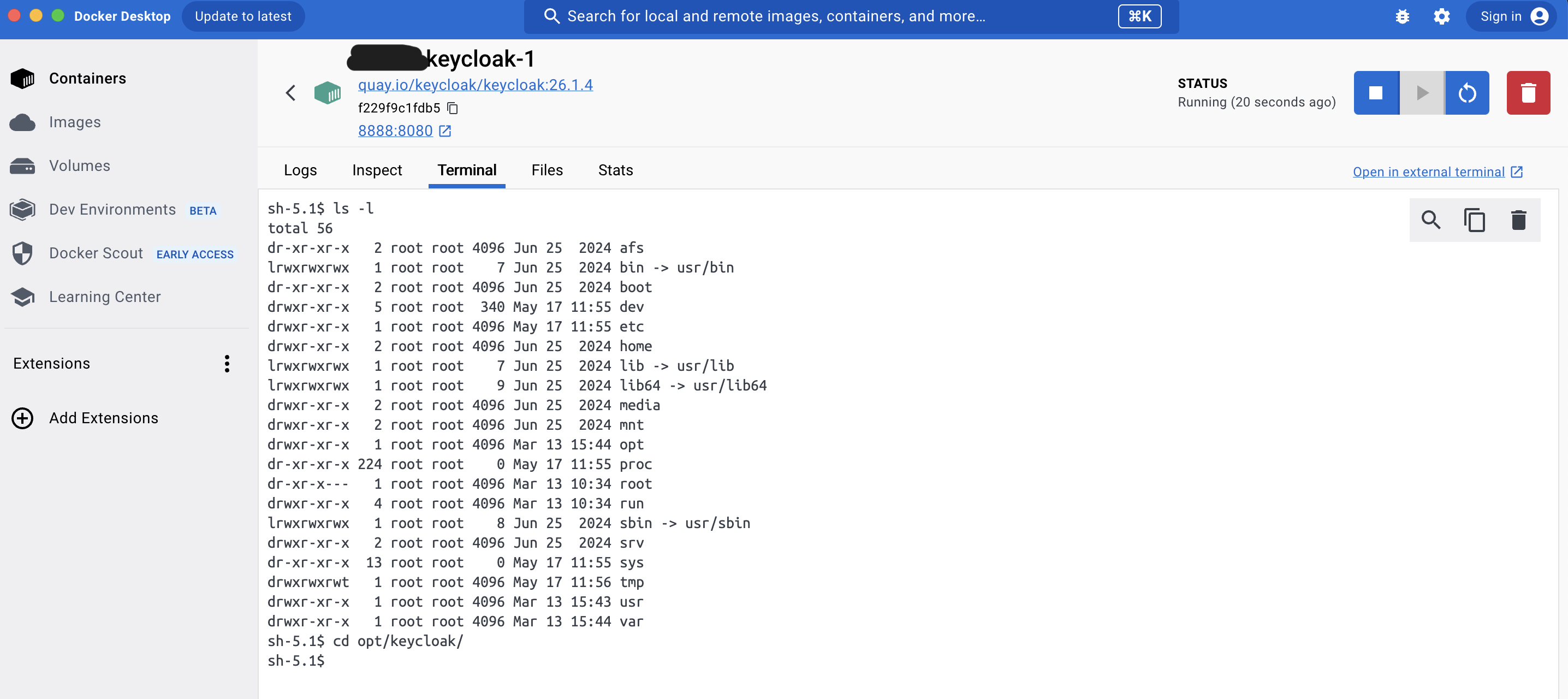Screen dimensions: 1568x699
Task: Open the Learning Center
Action: [104, 297]
